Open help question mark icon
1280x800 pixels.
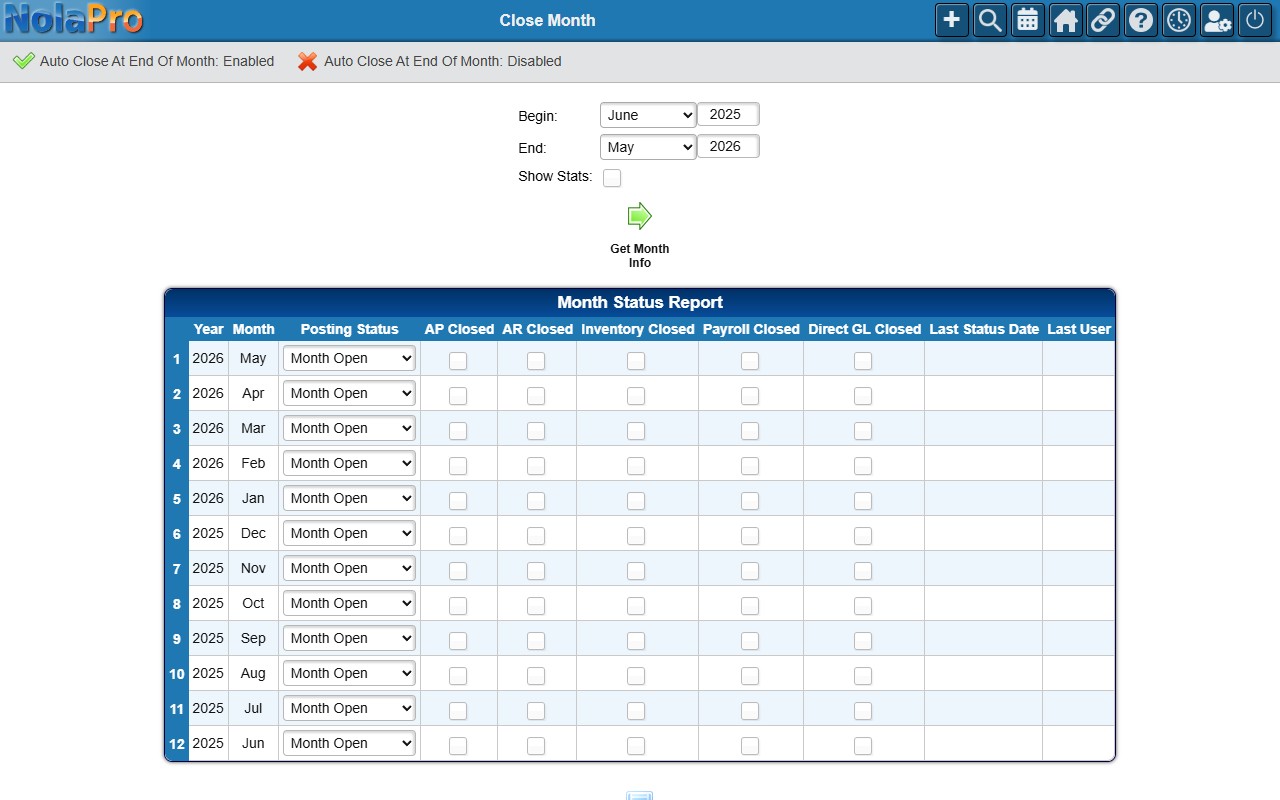pyautogui.click(x=1141, y=20)
